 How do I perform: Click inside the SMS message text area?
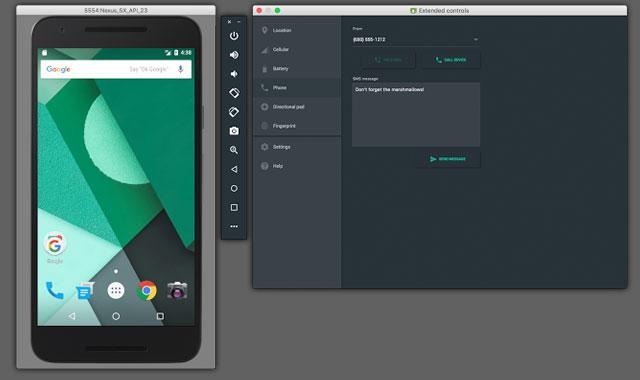tap(416, 114)
